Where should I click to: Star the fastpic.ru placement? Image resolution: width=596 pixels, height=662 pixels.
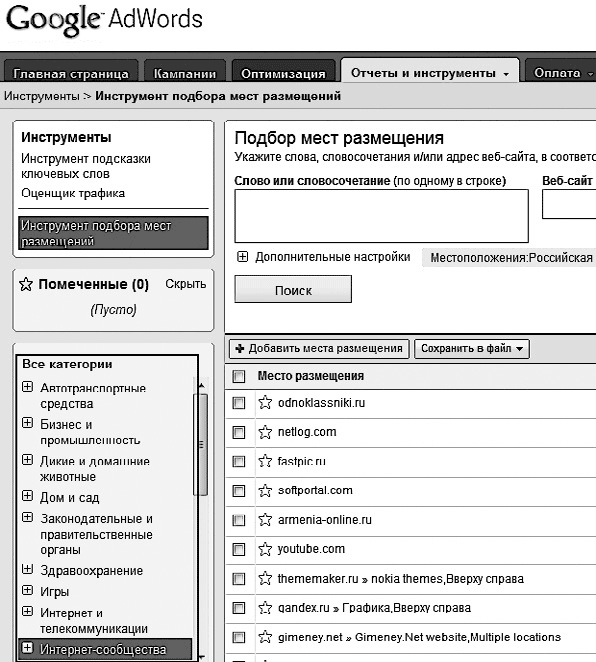click(x=265, y=461)
